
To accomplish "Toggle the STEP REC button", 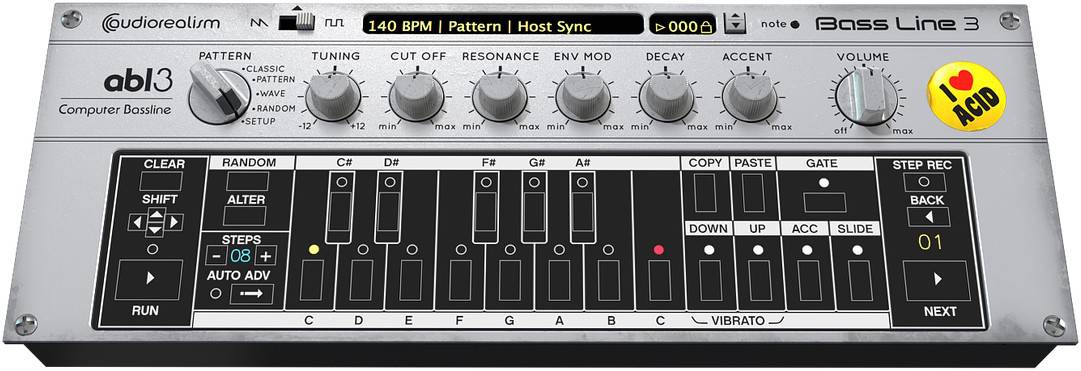I will (923, 182).
